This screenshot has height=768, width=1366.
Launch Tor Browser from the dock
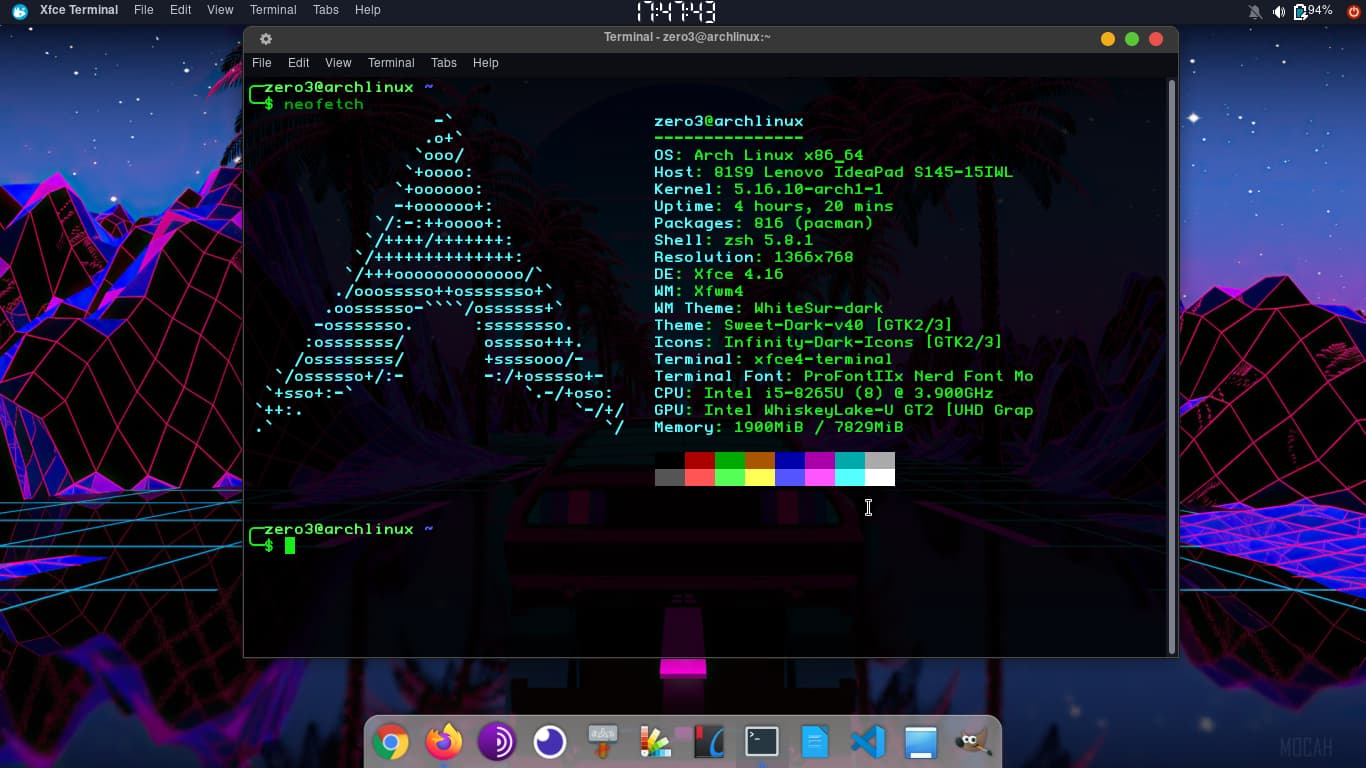tap(497, 742)
